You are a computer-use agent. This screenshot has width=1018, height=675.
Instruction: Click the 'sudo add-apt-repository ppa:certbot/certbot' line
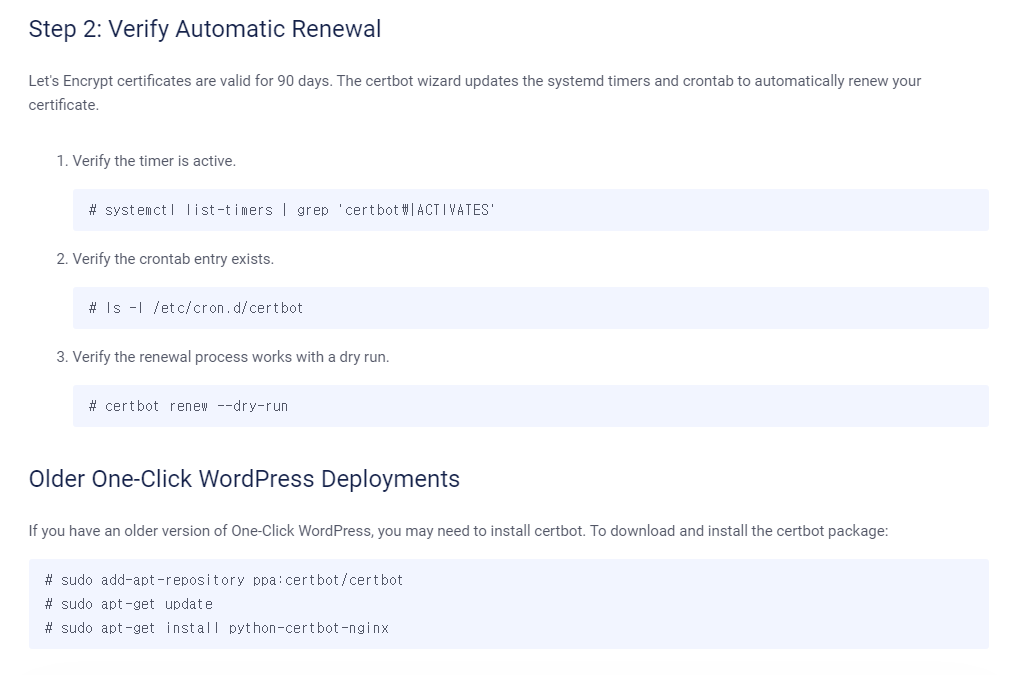pyautogui.click(x=224, y=580)
